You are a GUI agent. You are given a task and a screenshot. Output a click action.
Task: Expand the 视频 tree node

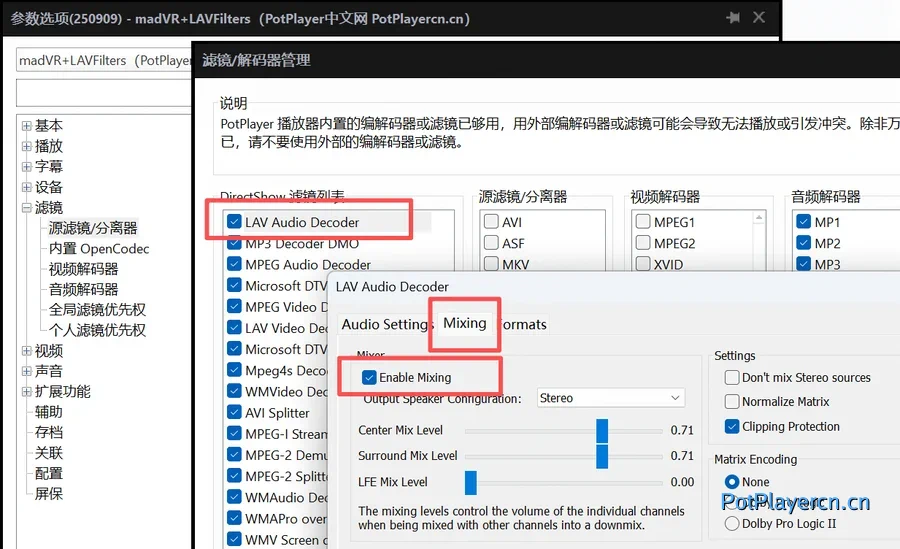(26, 350)
